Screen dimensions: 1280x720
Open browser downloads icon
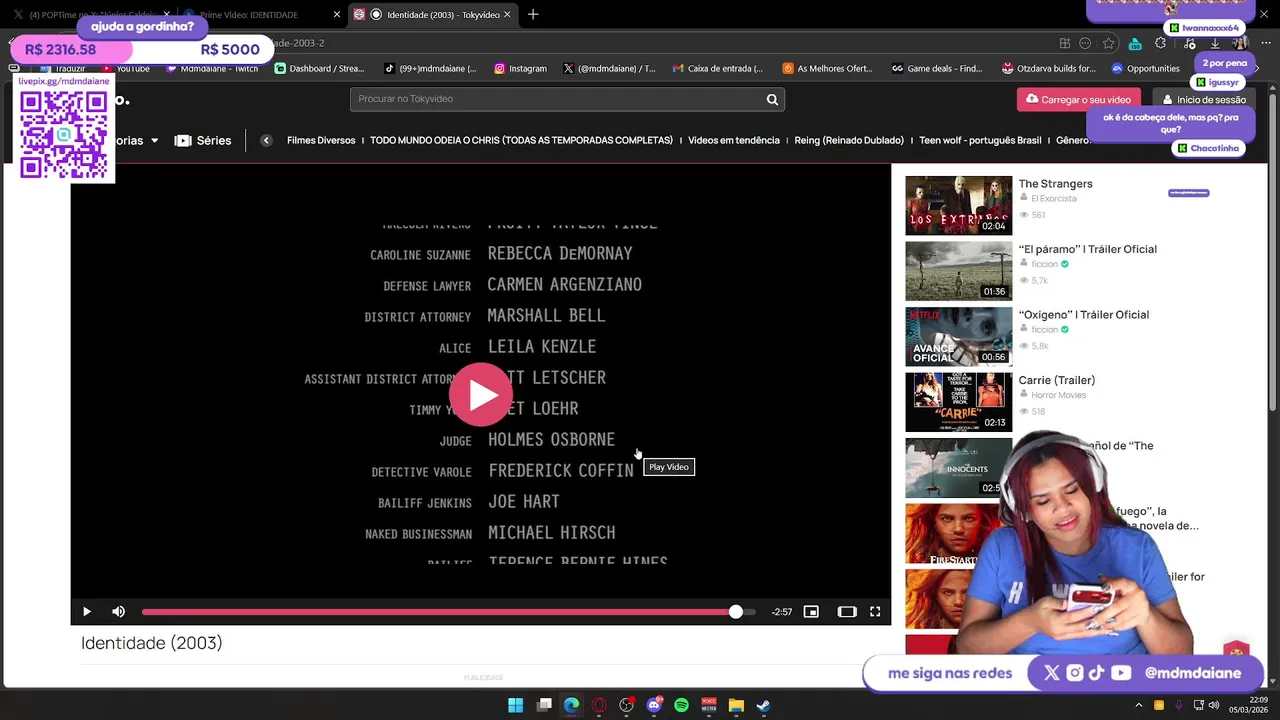pos(1214,43)
